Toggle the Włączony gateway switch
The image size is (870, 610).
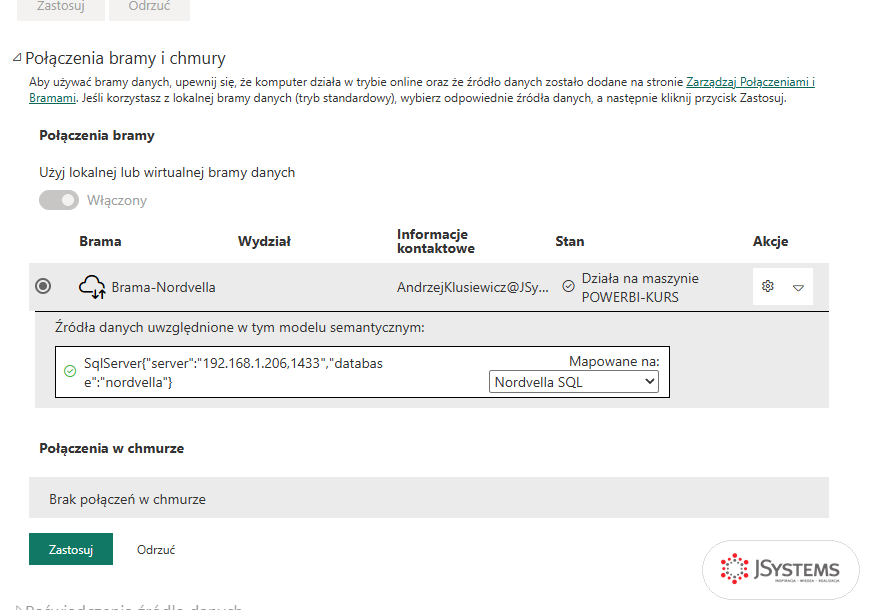click(x=59, y=200)
